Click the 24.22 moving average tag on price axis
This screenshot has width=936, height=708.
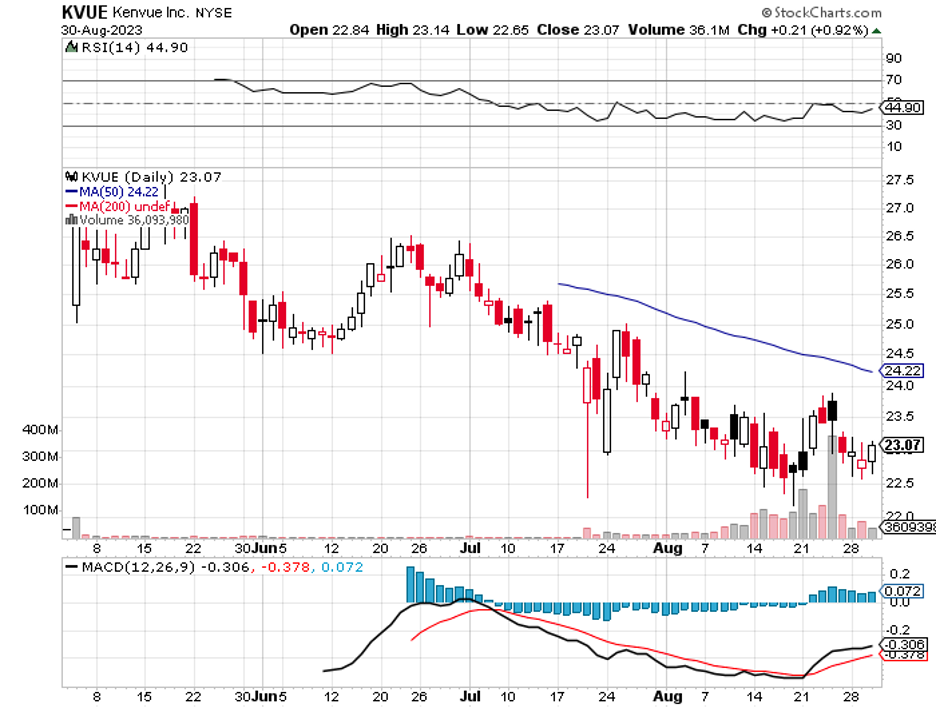(903, 371)
